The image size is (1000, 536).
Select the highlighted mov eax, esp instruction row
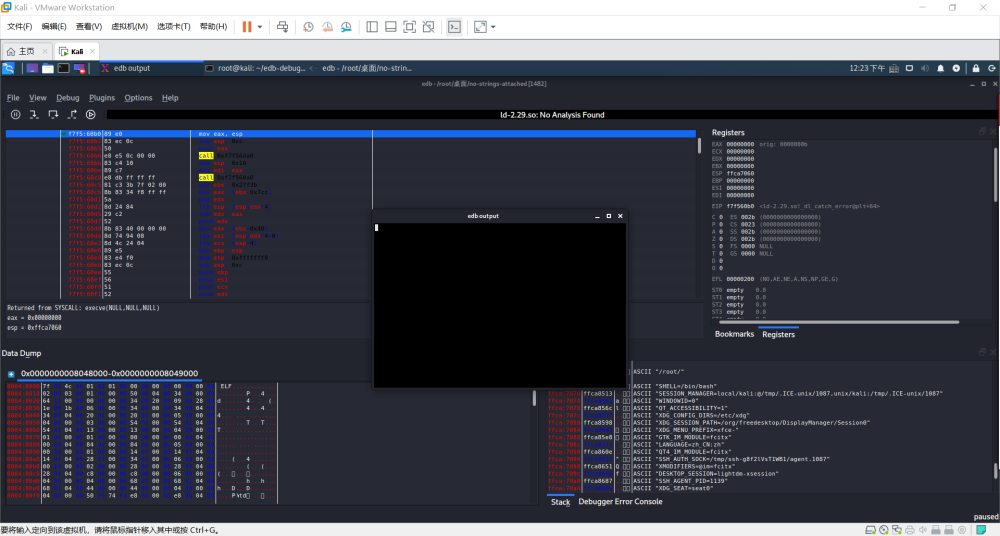351,133
